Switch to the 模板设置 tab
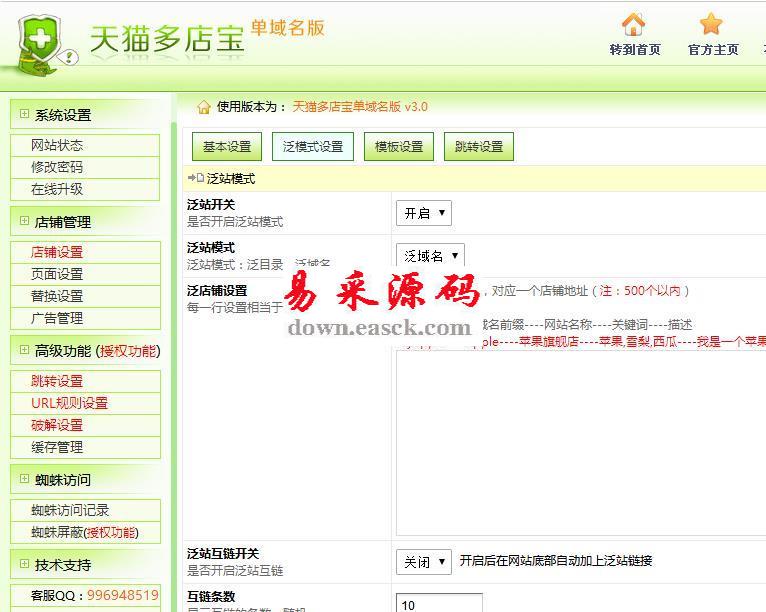This screenshot has width=766, height=612. [399, 147]
